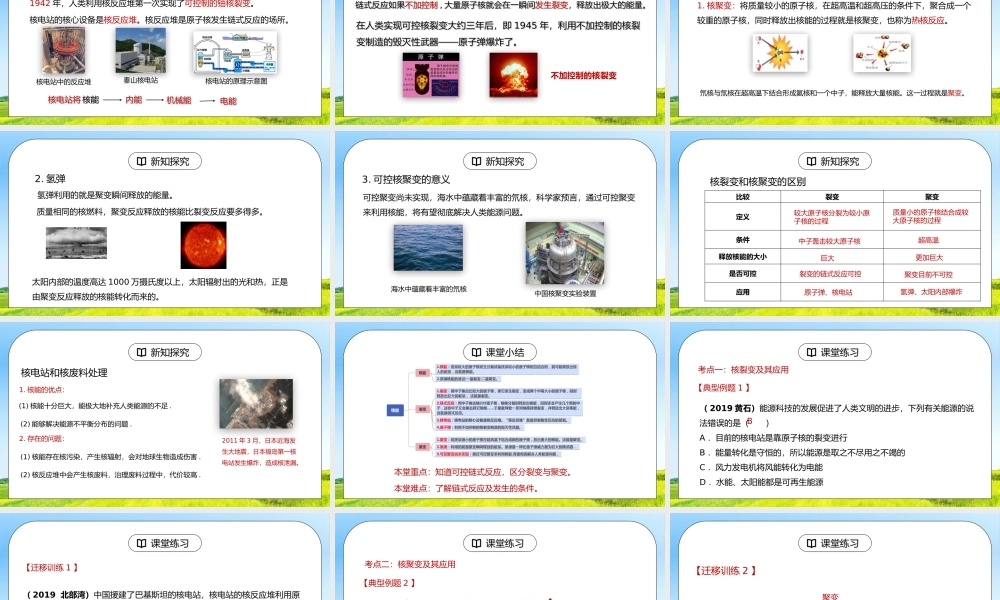
Task: Click the label 【迁移训练 2】
Action: click(x=726, y=571)
